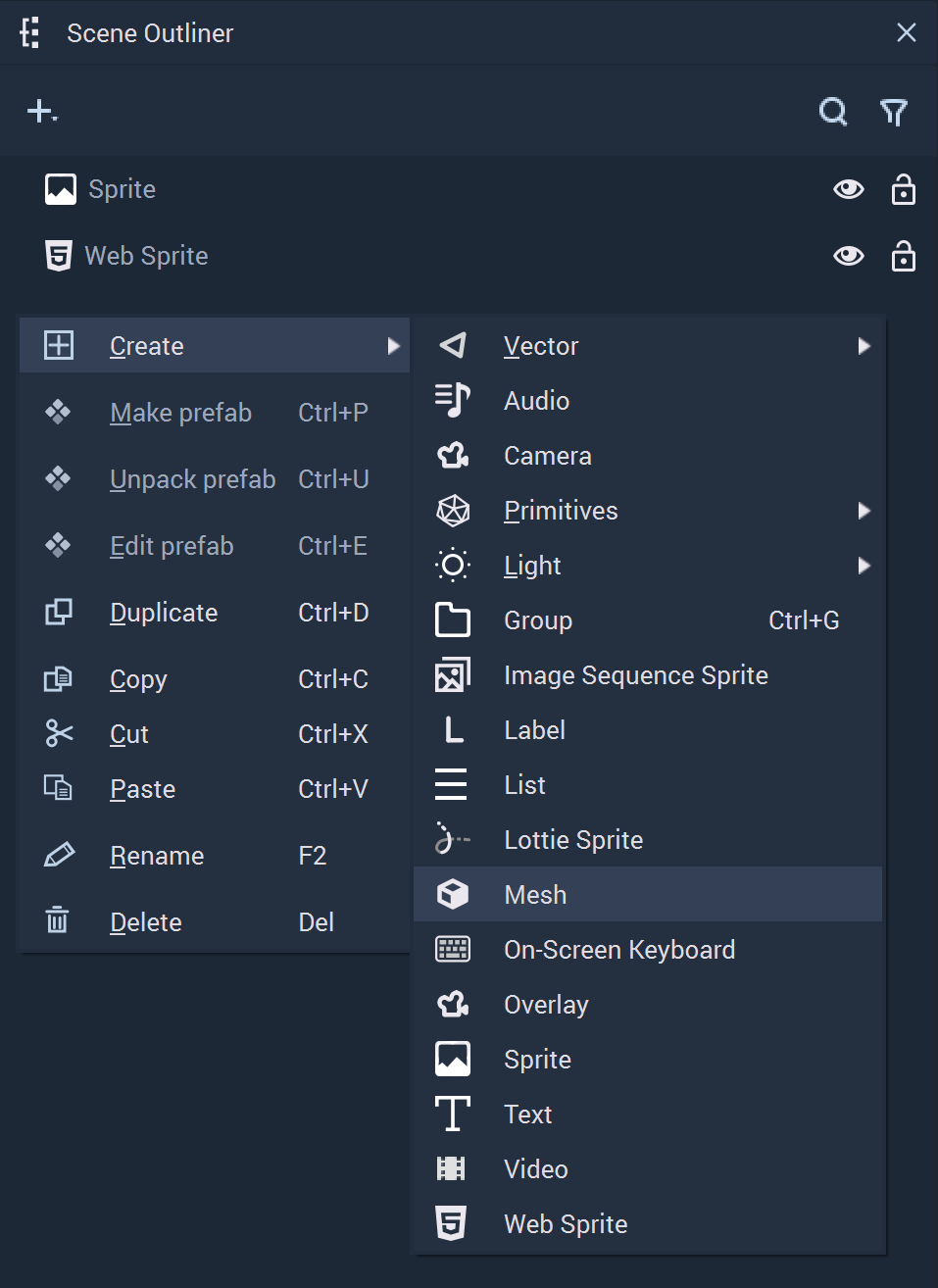
Task: Click the Text T icon
Action: tap(452, 1115)
